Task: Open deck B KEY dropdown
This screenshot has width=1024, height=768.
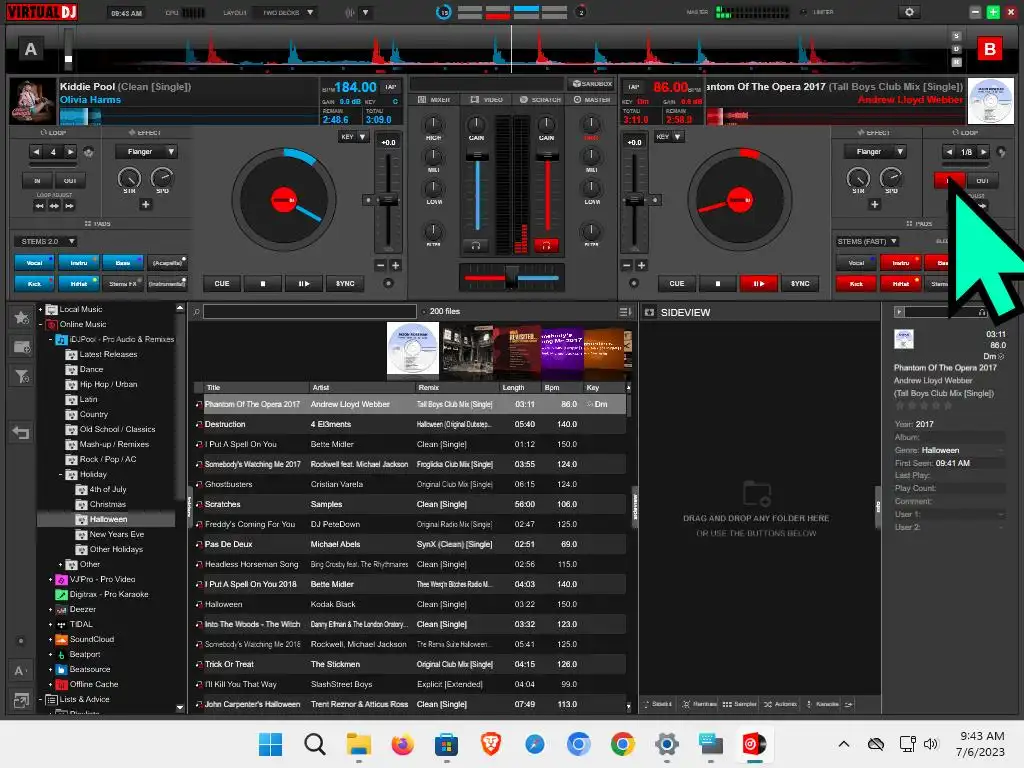Action: pyautogui.click(x=669, y=136)
